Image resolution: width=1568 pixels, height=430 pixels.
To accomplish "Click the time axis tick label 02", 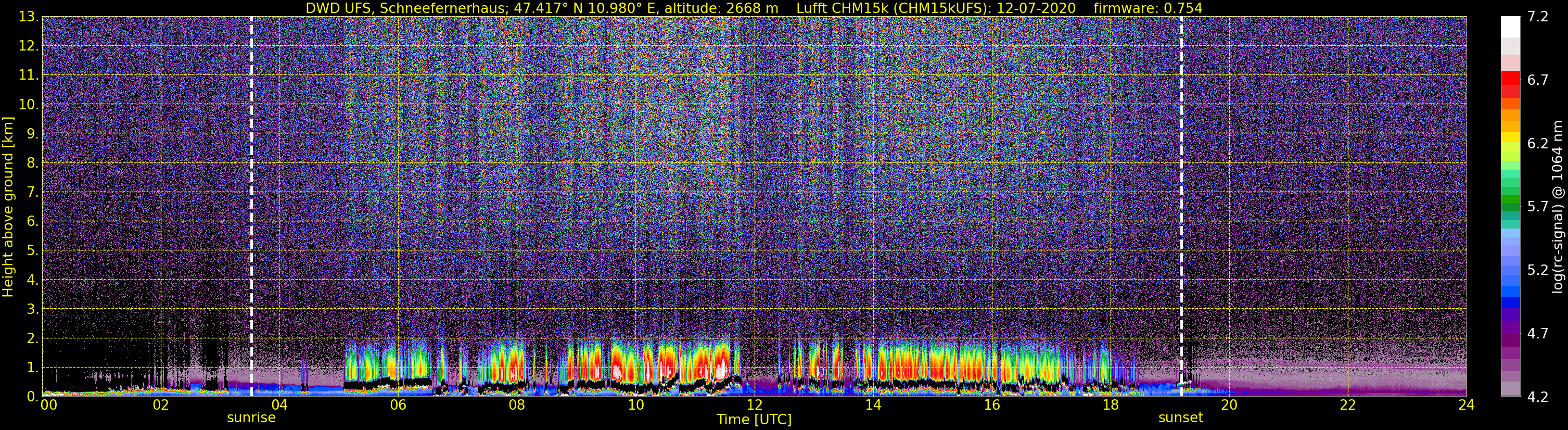I will coord(160,405).
